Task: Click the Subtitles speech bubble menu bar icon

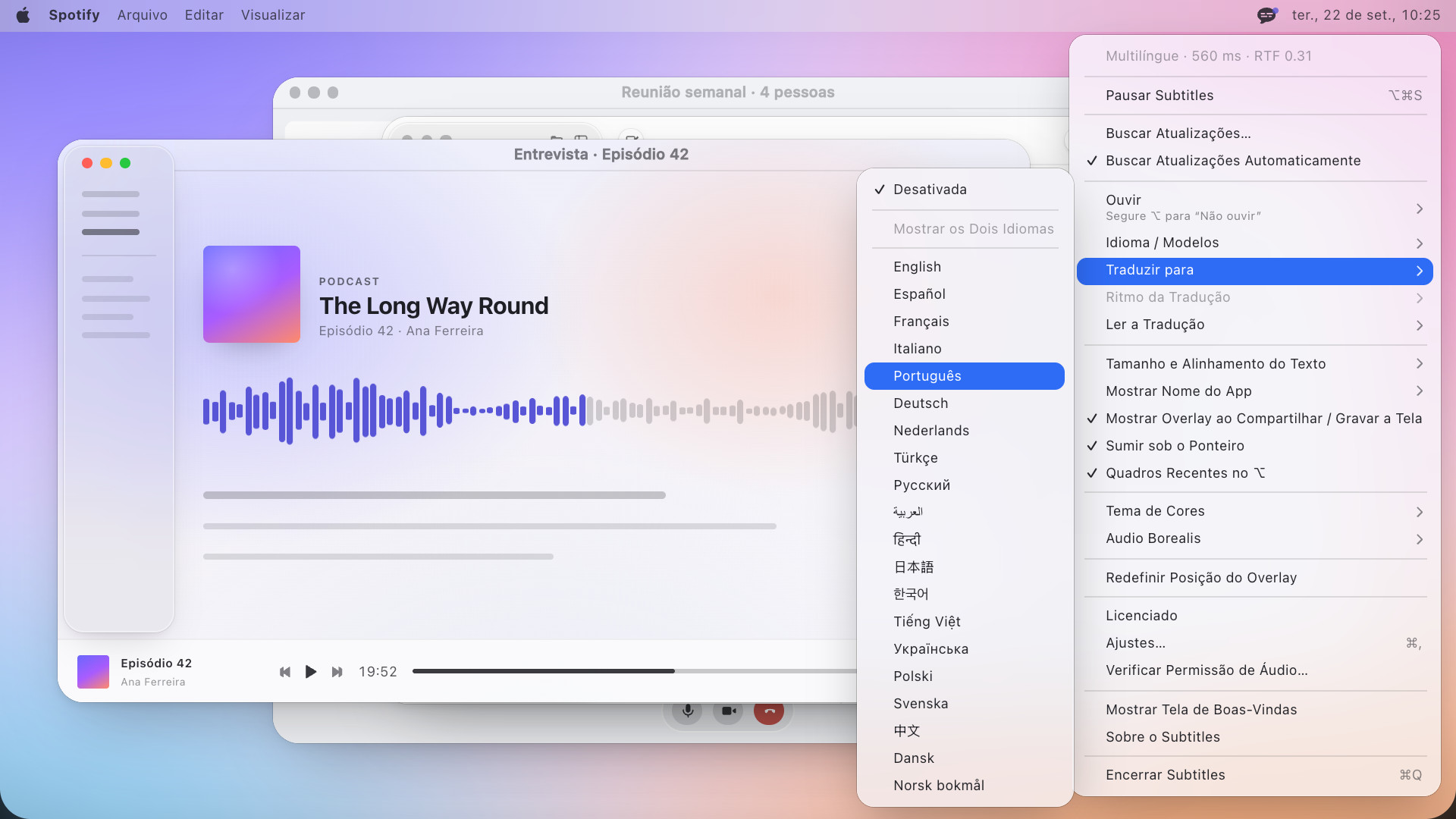Action: click(1267, 15)
